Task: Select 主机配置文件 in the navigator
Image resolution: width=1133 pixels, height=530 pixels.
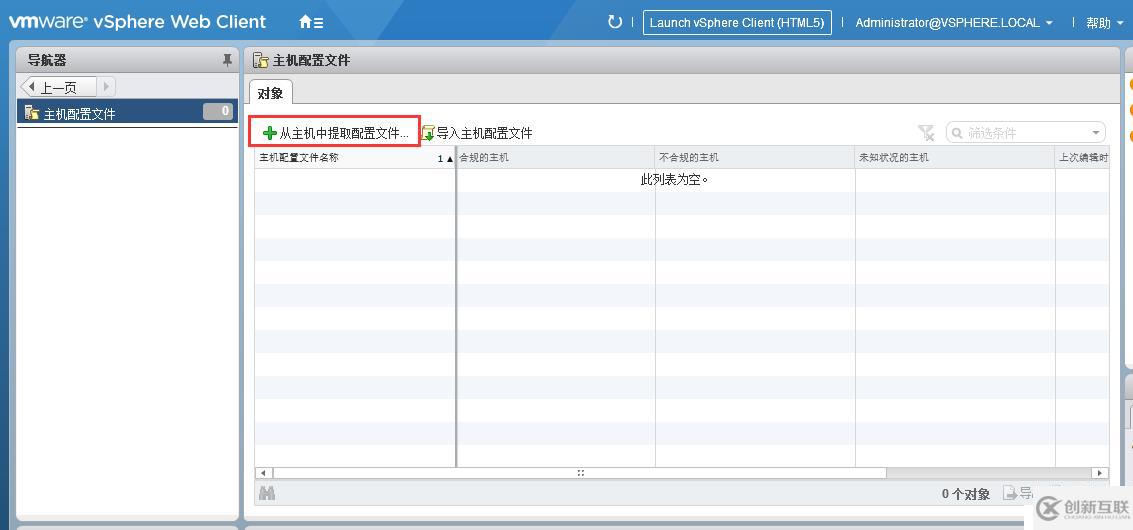Action: tap(127, 113)
